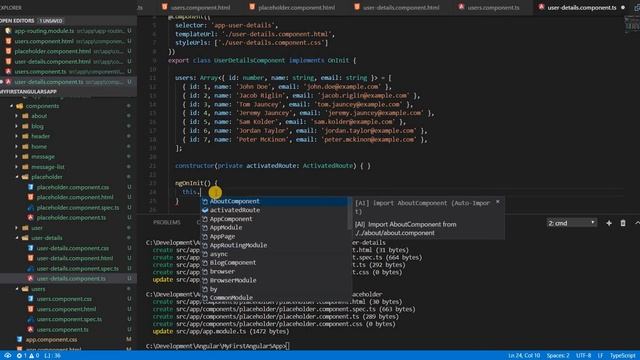
Task: Change line endings via LF status item
Action: 600,356
